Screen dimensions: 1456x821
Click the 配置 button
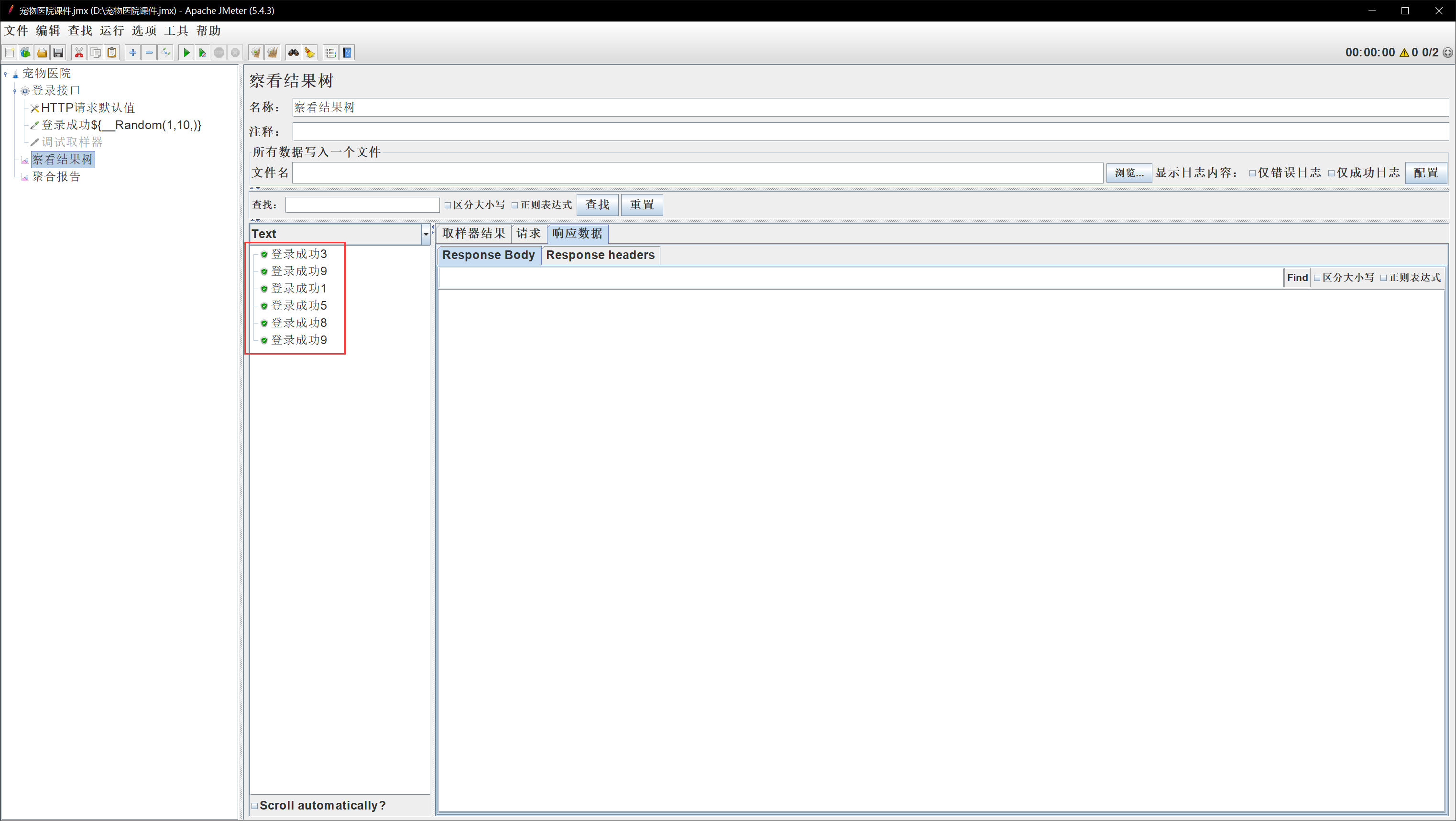1425,173
